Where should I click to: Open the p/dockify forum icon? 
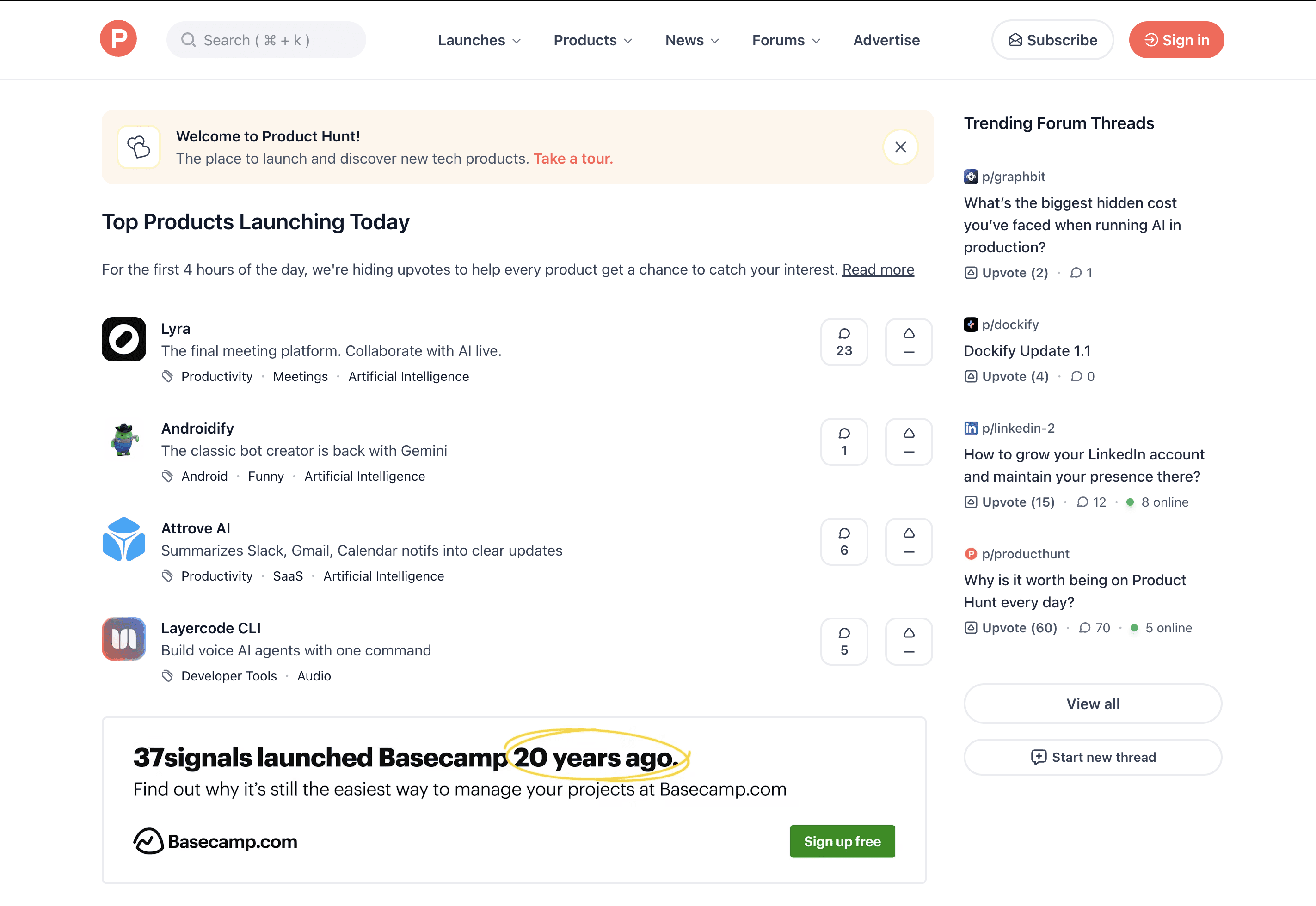(971, 324)
